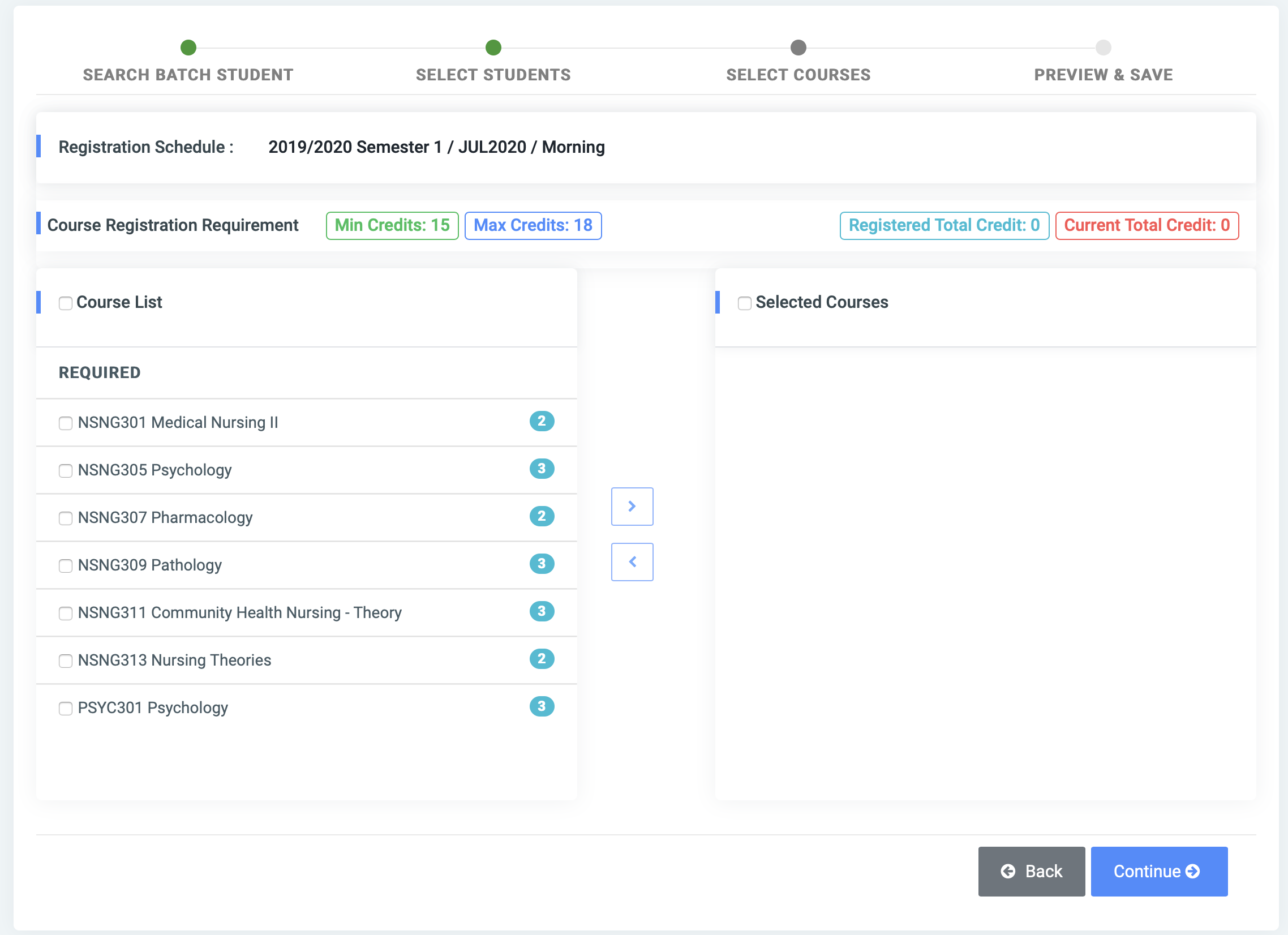Select NSNG311 Community Health Nursing row text
The height and width of the screenshot is (935, 1288).
(239, 613)
